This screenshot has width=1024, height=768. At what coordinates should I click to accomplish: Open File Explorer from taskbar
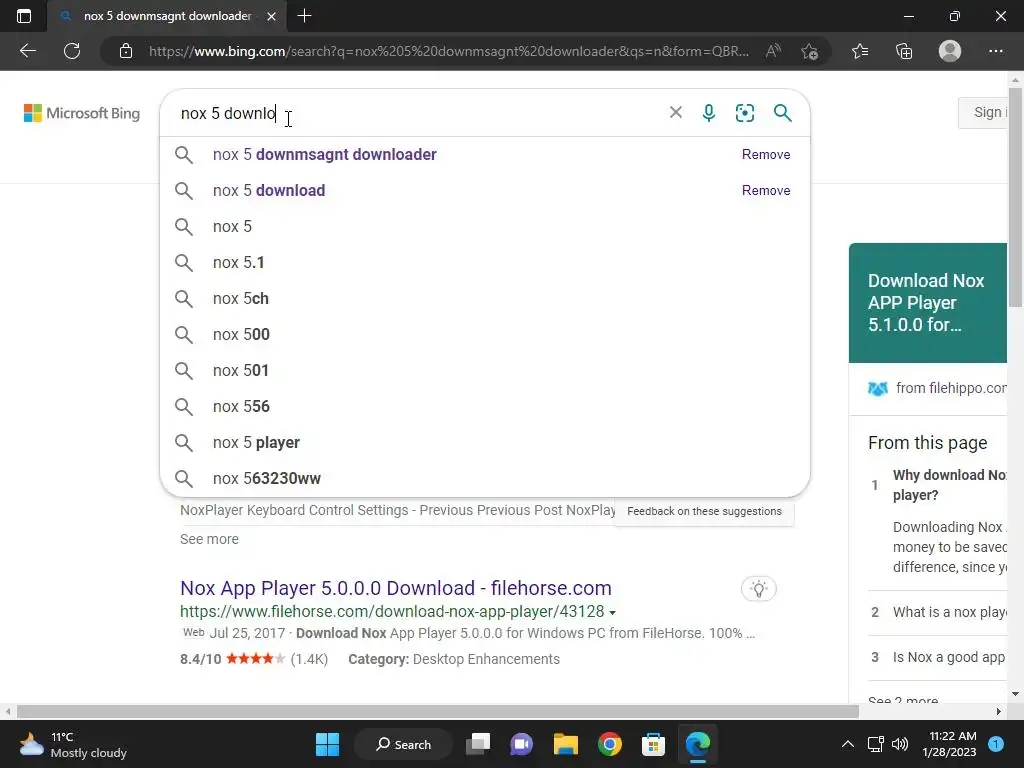(566, 744)
